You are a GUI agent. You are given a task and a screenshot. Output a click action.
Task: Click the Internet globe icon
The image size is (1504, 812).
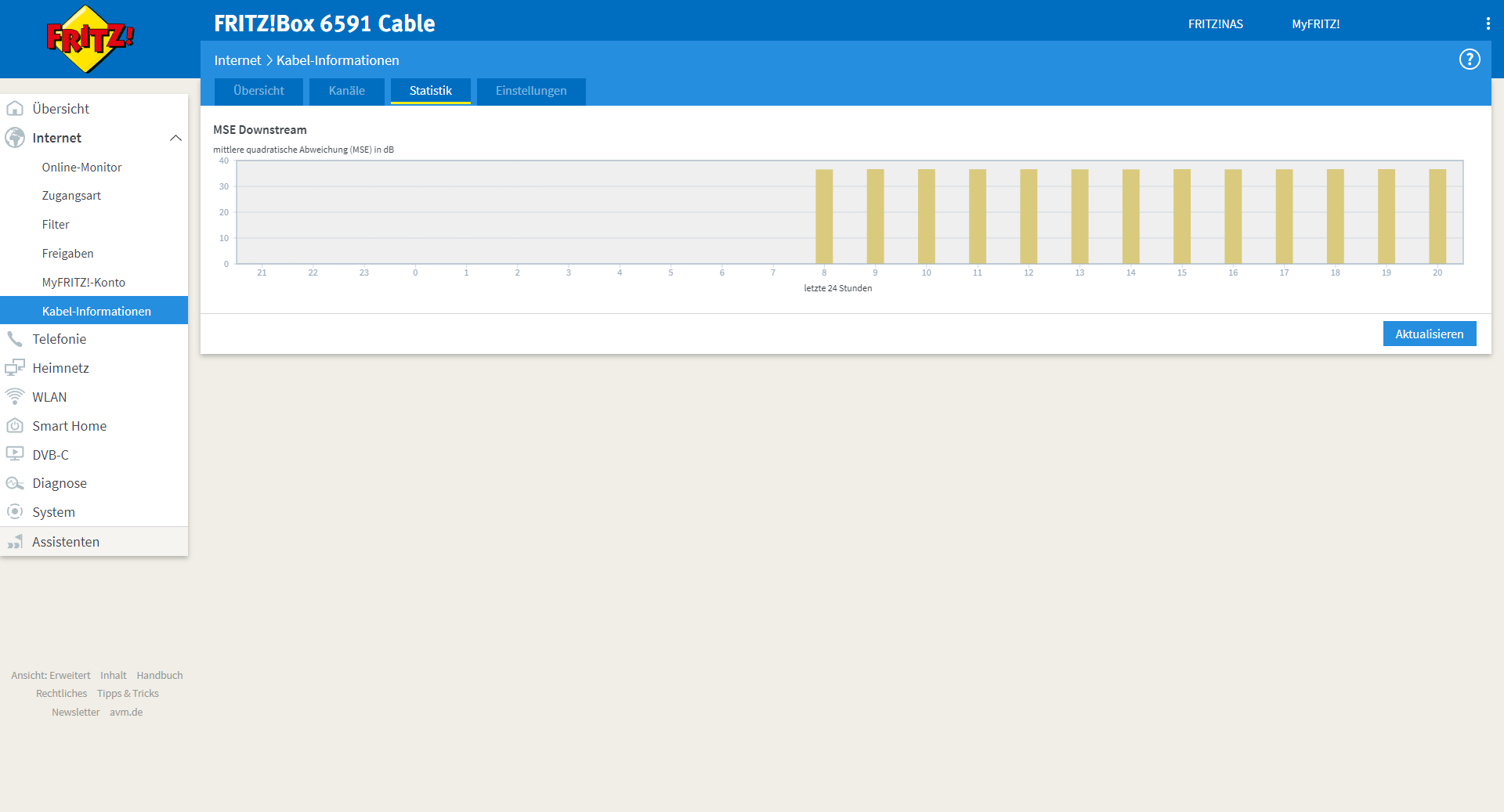15,138
